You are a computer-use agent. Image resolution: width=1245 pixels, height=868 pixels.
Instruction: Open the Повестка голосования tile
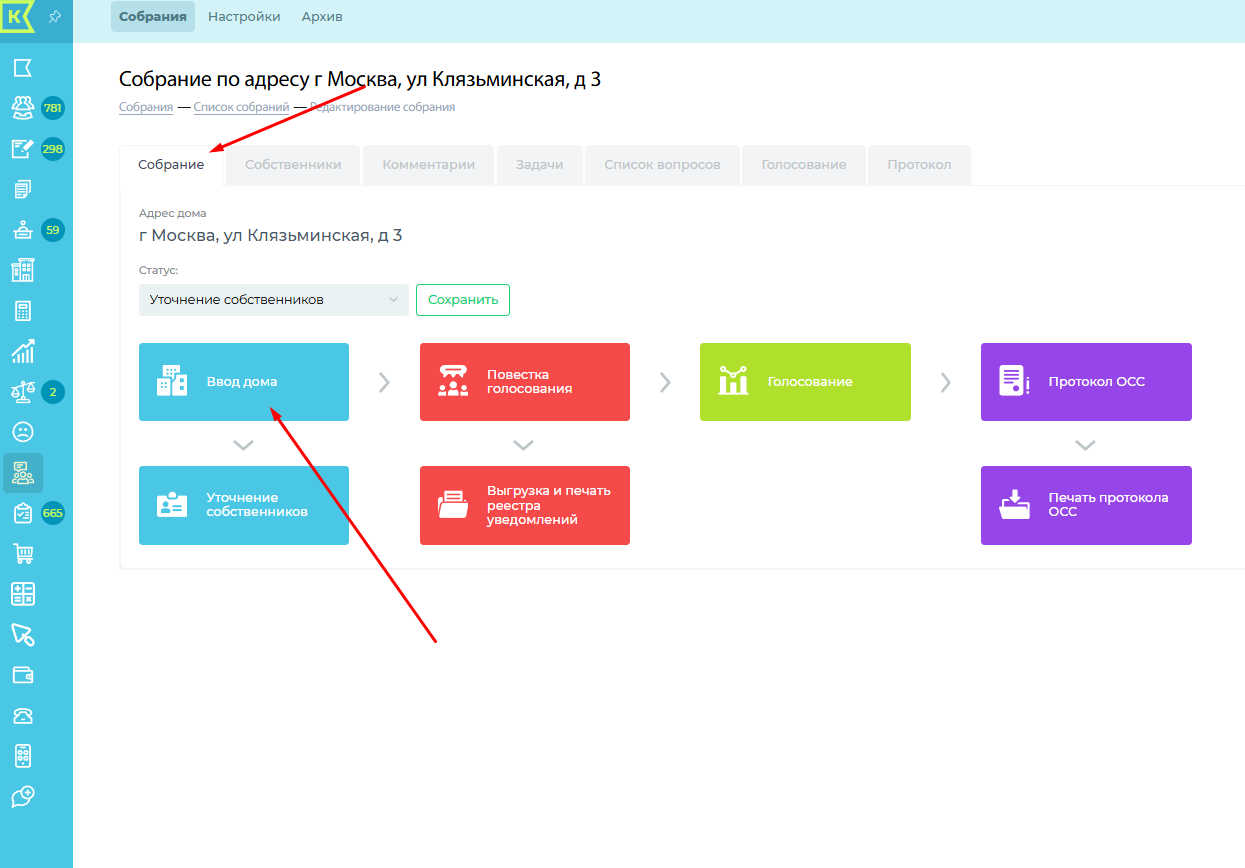coord(524,382)
